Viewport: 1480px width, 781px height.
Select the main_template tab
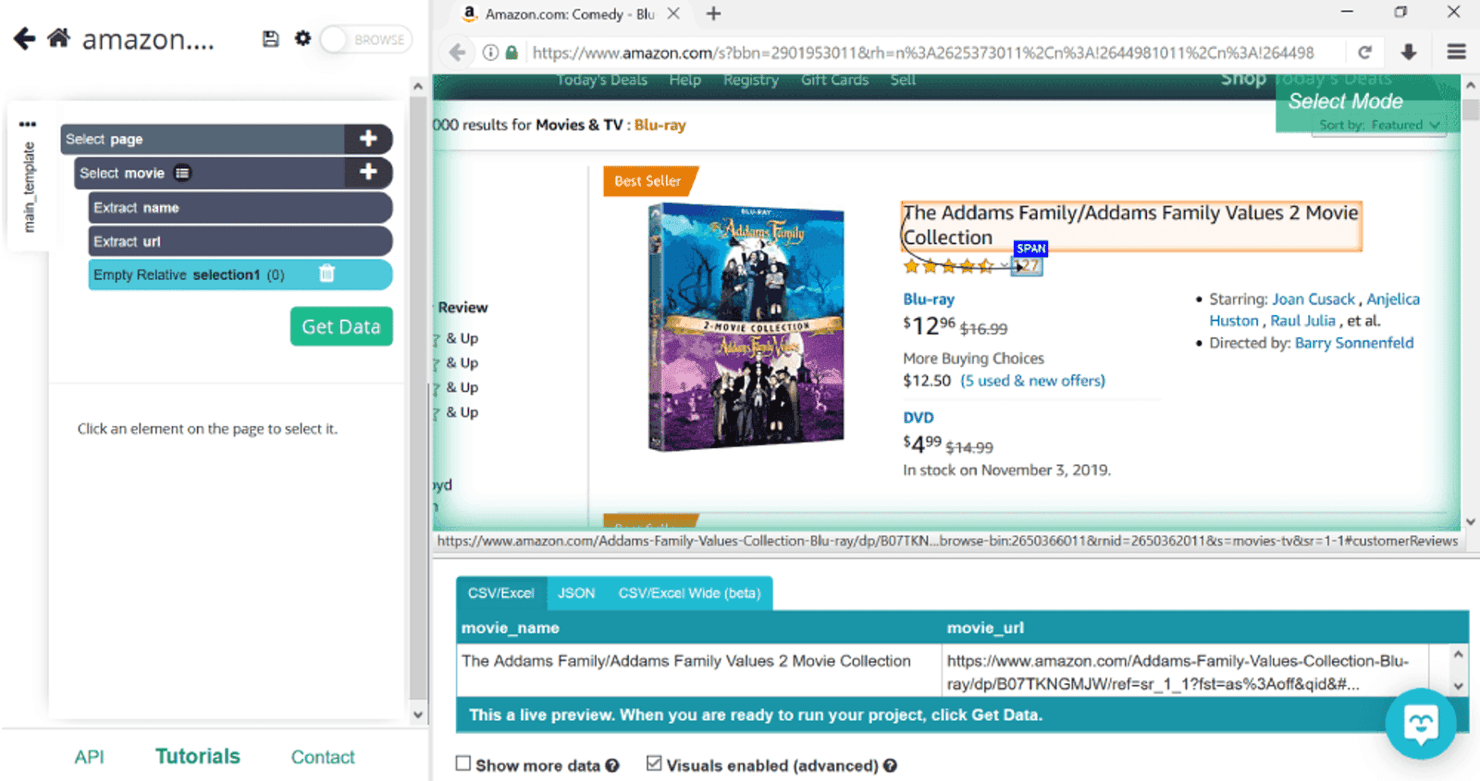(x=28, y=187)
